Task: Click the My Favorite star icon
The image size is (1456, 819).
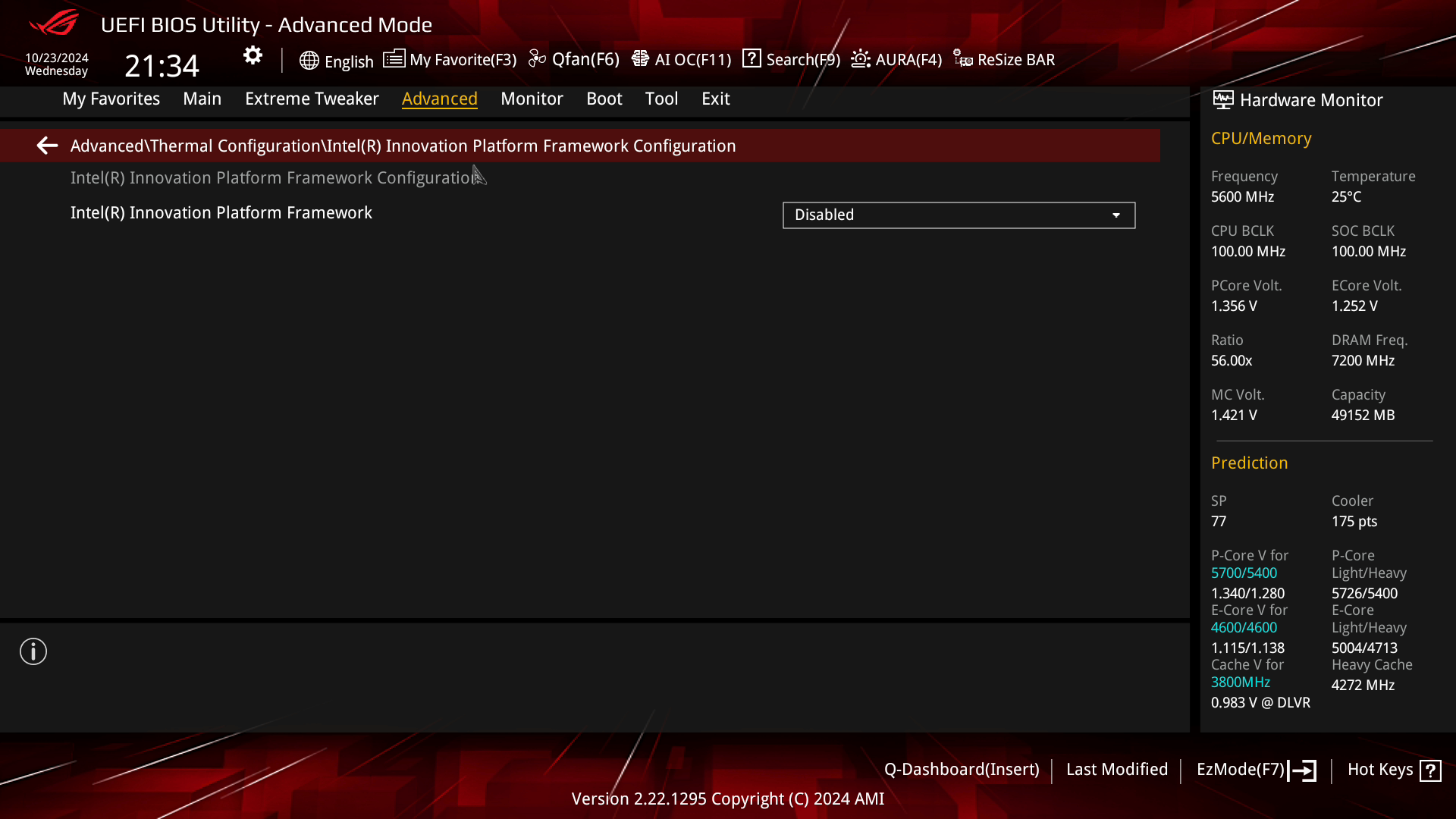Action: [x=394, y=59]
